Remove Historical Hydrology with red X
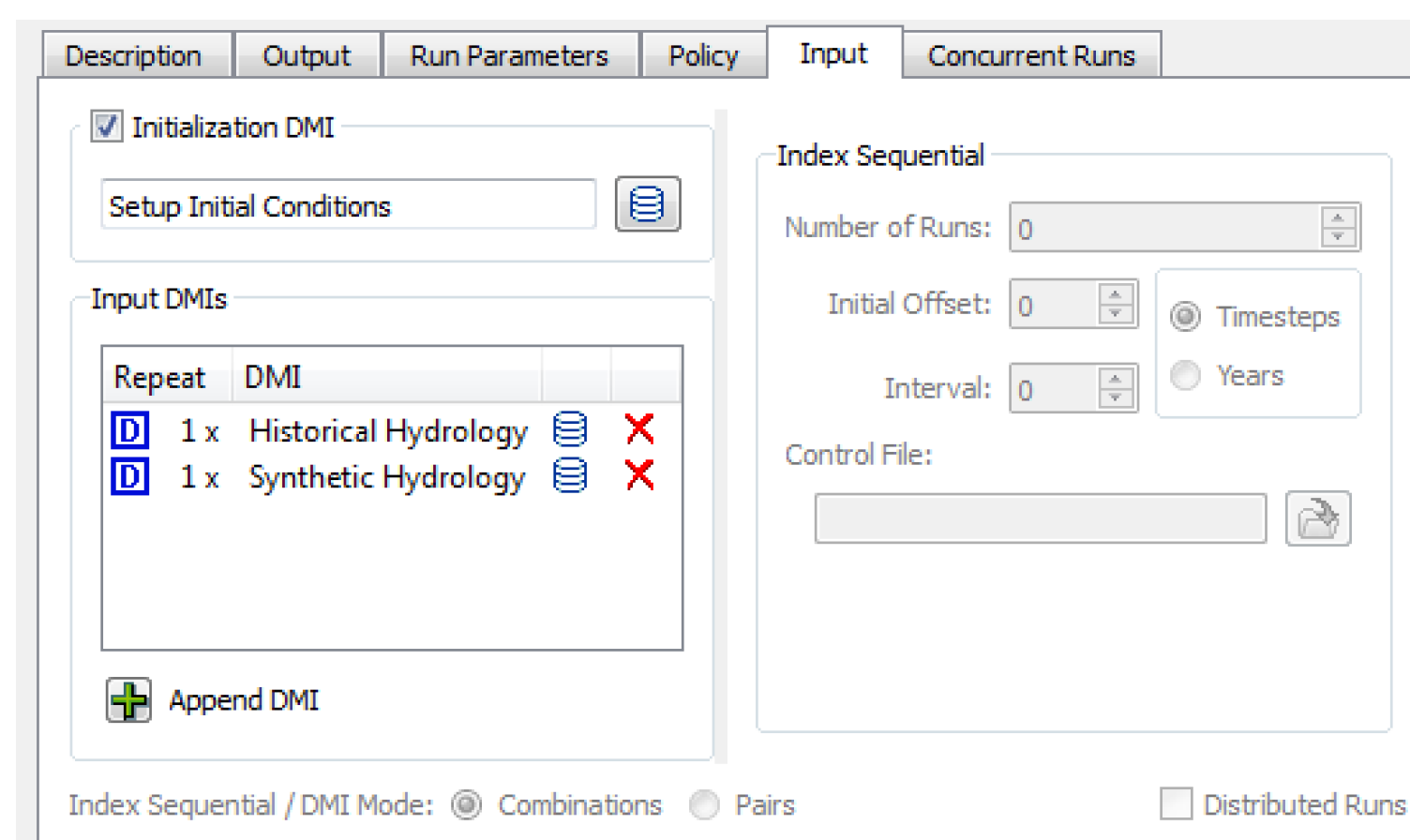This screenshot has width=1410, height=840. 639,429
